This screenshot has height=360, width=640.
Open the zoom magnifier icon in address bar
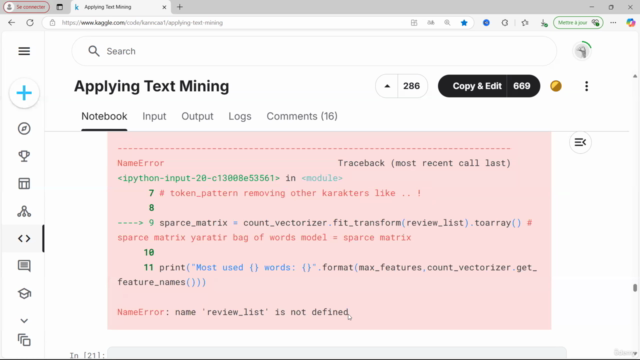pyautogui.click(x=447, y=23)
